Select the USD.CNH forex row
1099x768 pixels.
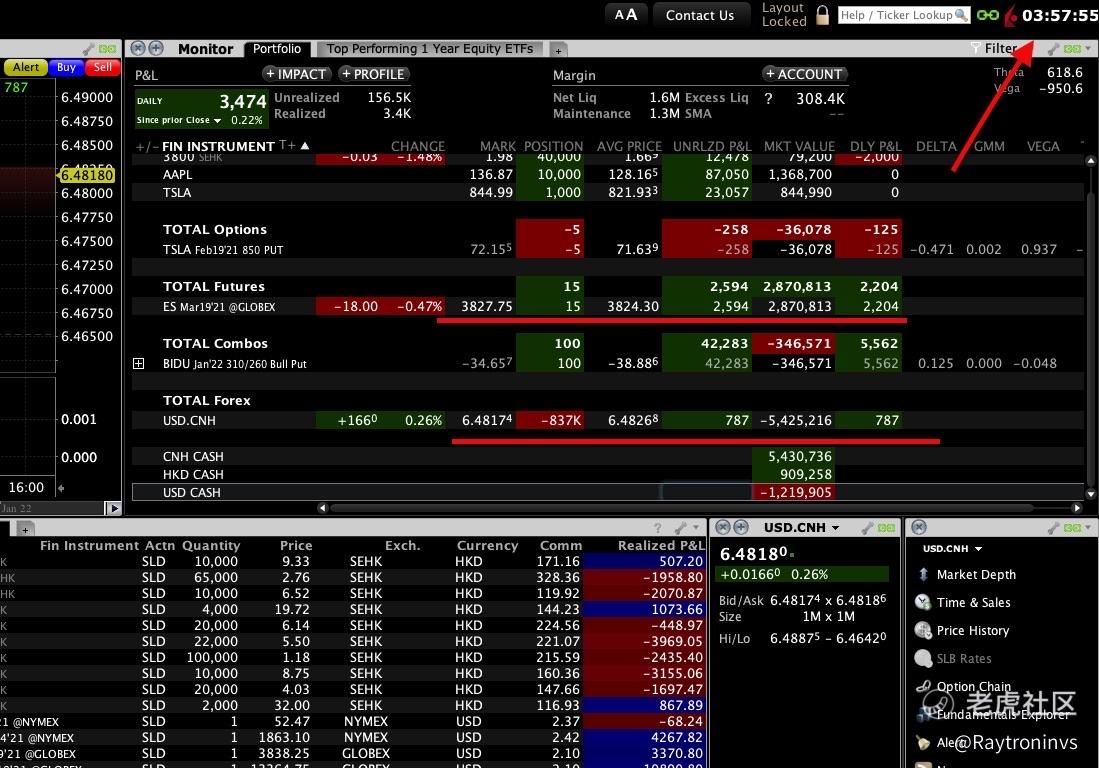coord(608,420)
